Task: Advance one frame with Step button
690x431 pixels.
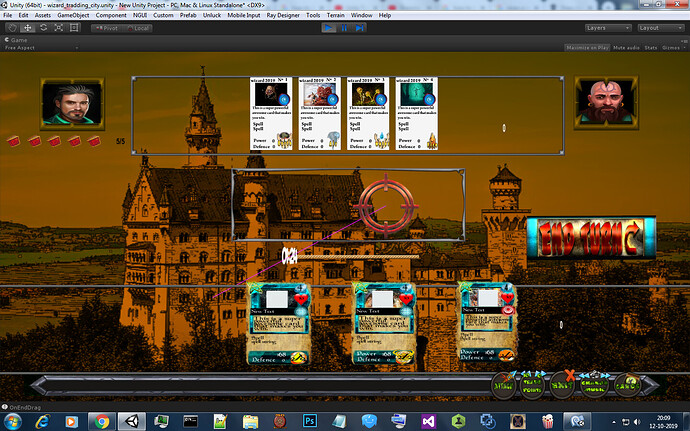Action: (359, 28)
